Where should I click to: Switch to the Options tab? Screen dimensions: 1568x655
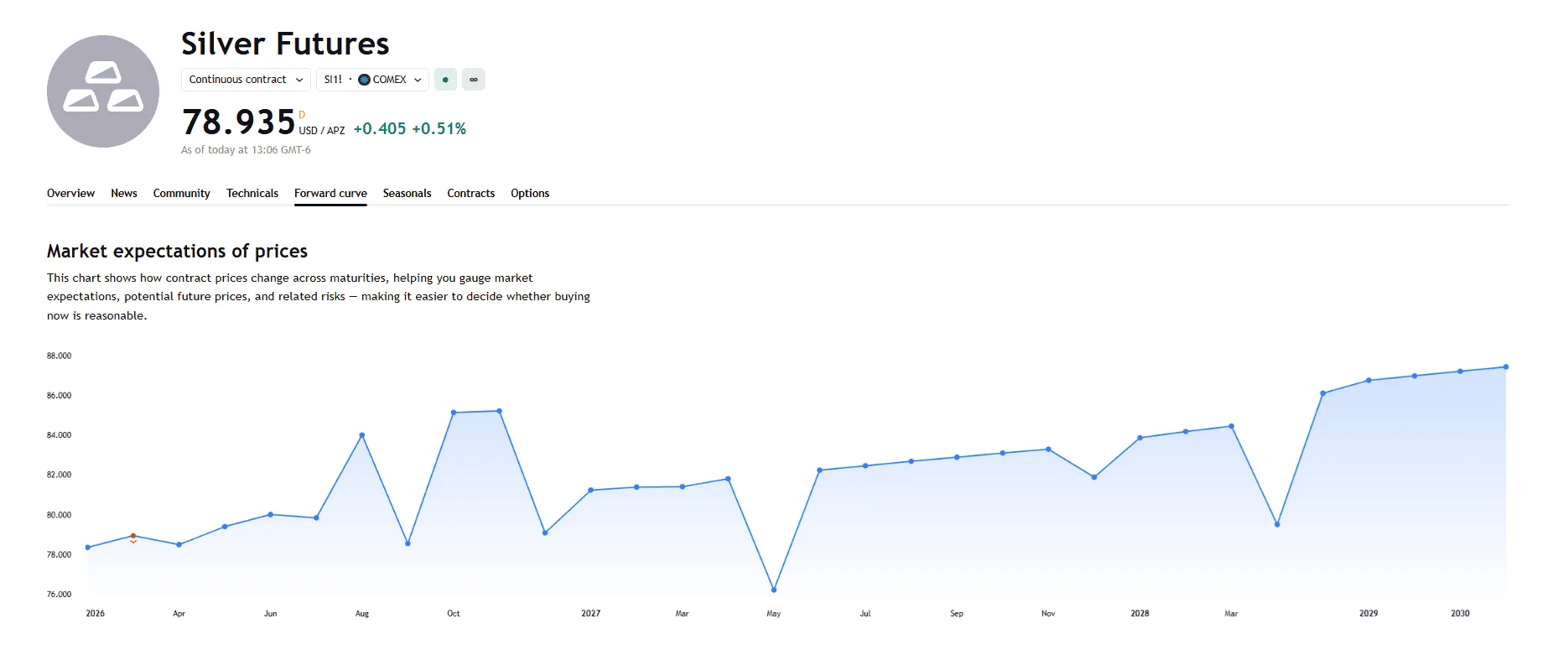[530, 193]
